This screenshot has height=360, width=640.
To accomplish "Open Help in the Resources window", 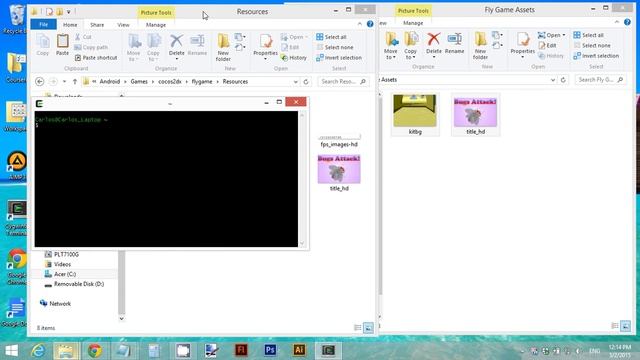I will (370, 24).
